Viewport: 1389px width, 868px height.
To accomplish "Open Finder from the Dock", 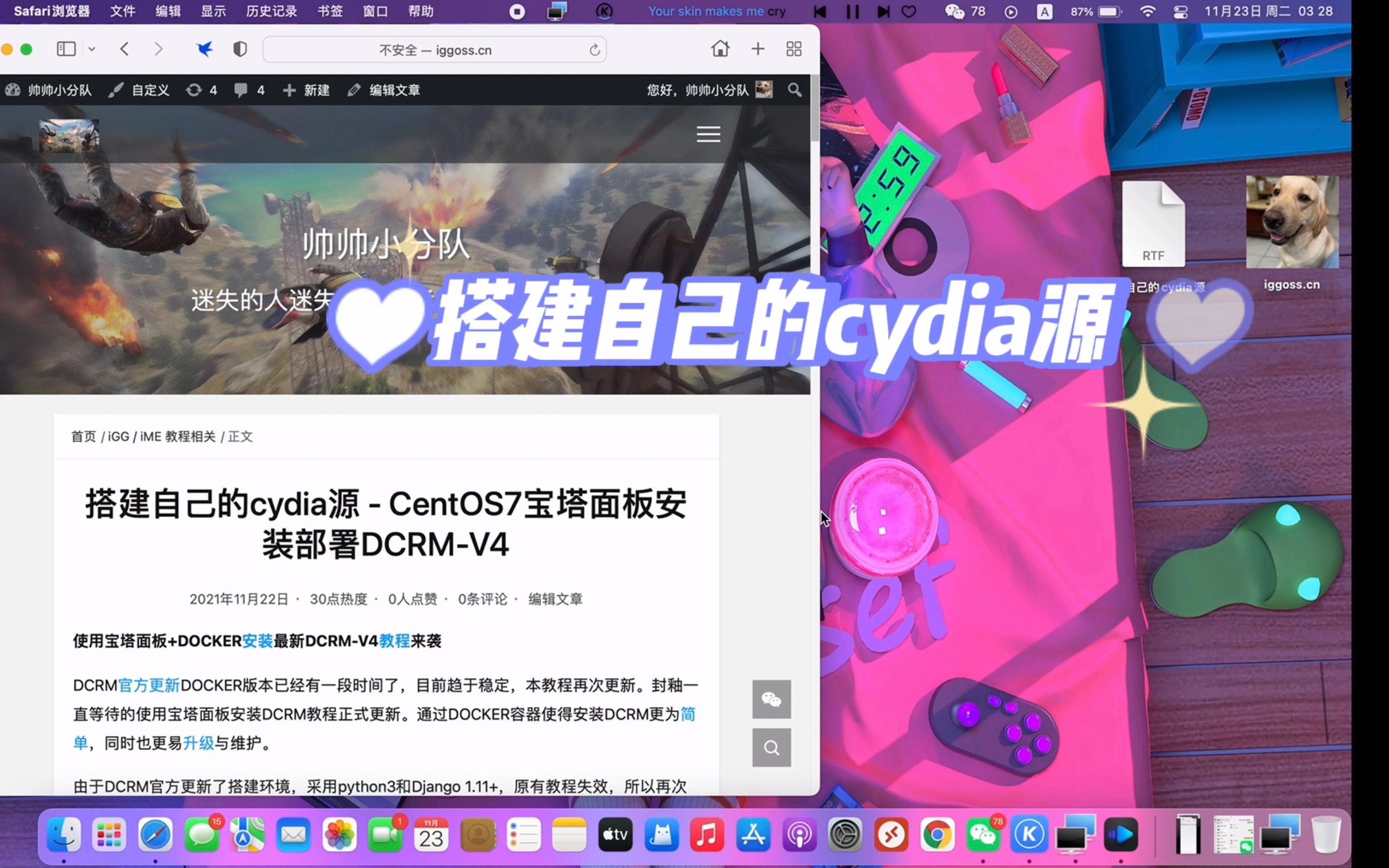I will pos(64,835).
